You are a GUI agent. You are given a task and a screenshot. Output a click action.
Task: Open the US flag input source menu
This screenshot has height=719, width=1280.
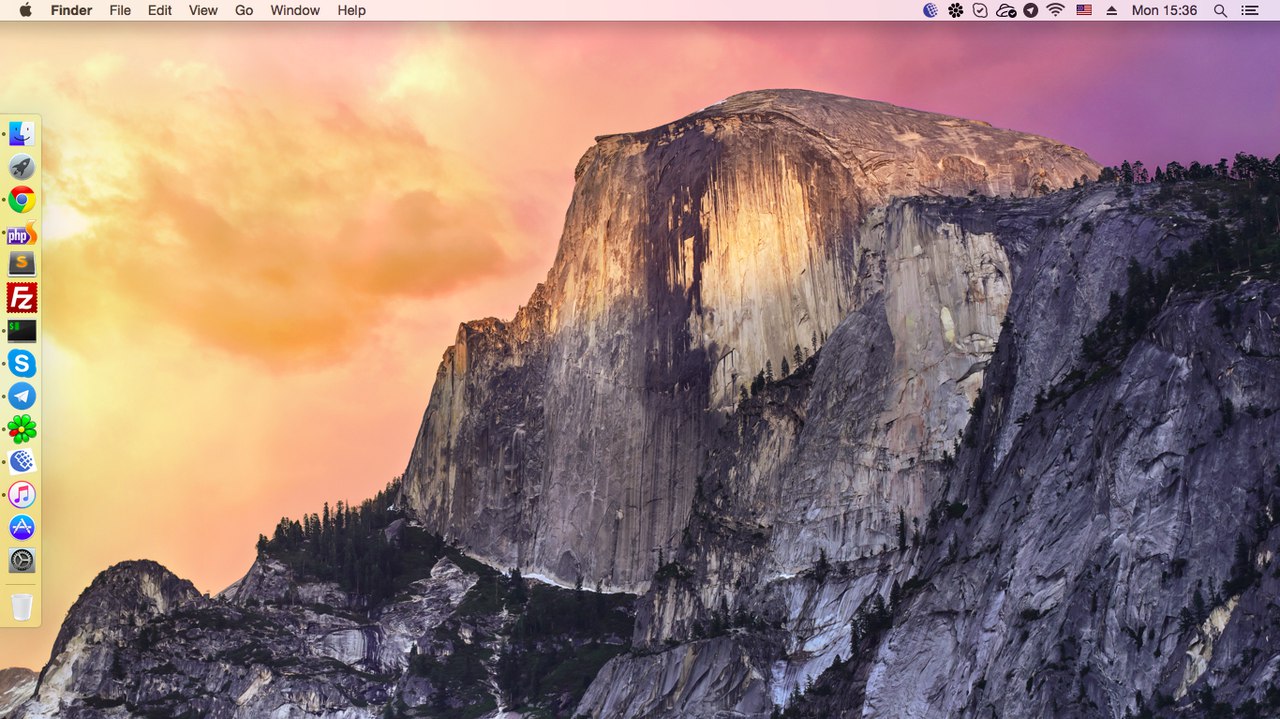tap(1084, 10)
